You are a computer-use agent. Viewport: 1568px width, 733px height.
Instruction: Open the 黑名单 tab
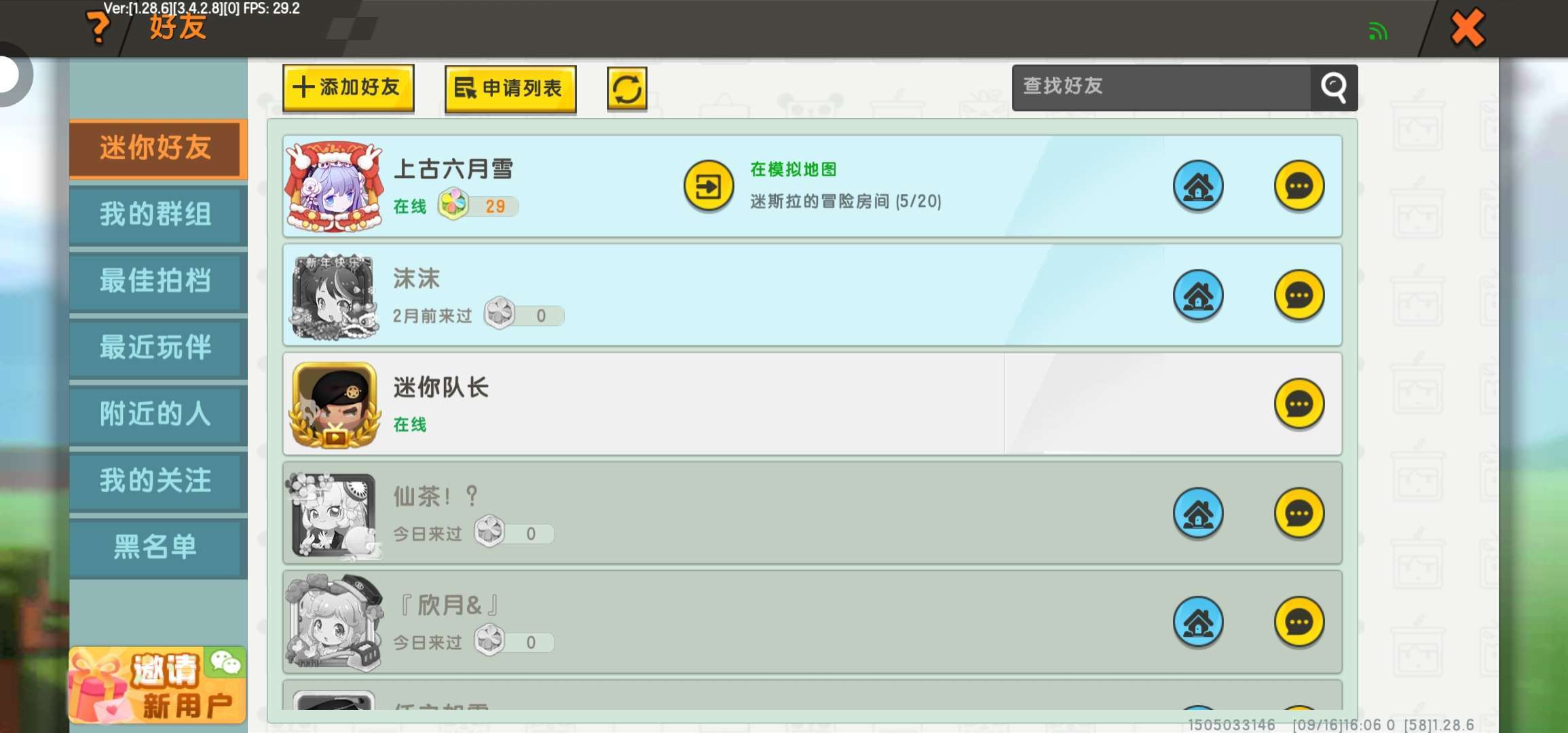coord(155,547)
